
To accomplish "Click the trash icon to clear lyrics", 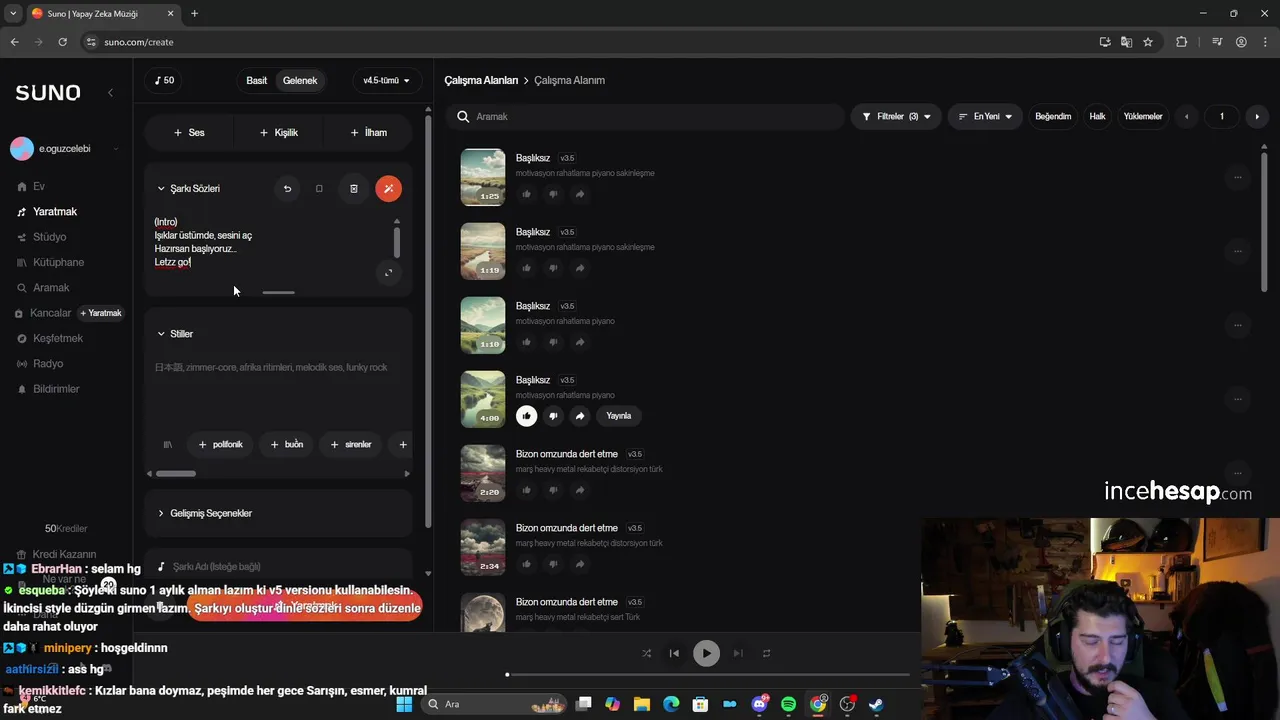I will pos(353,188).
